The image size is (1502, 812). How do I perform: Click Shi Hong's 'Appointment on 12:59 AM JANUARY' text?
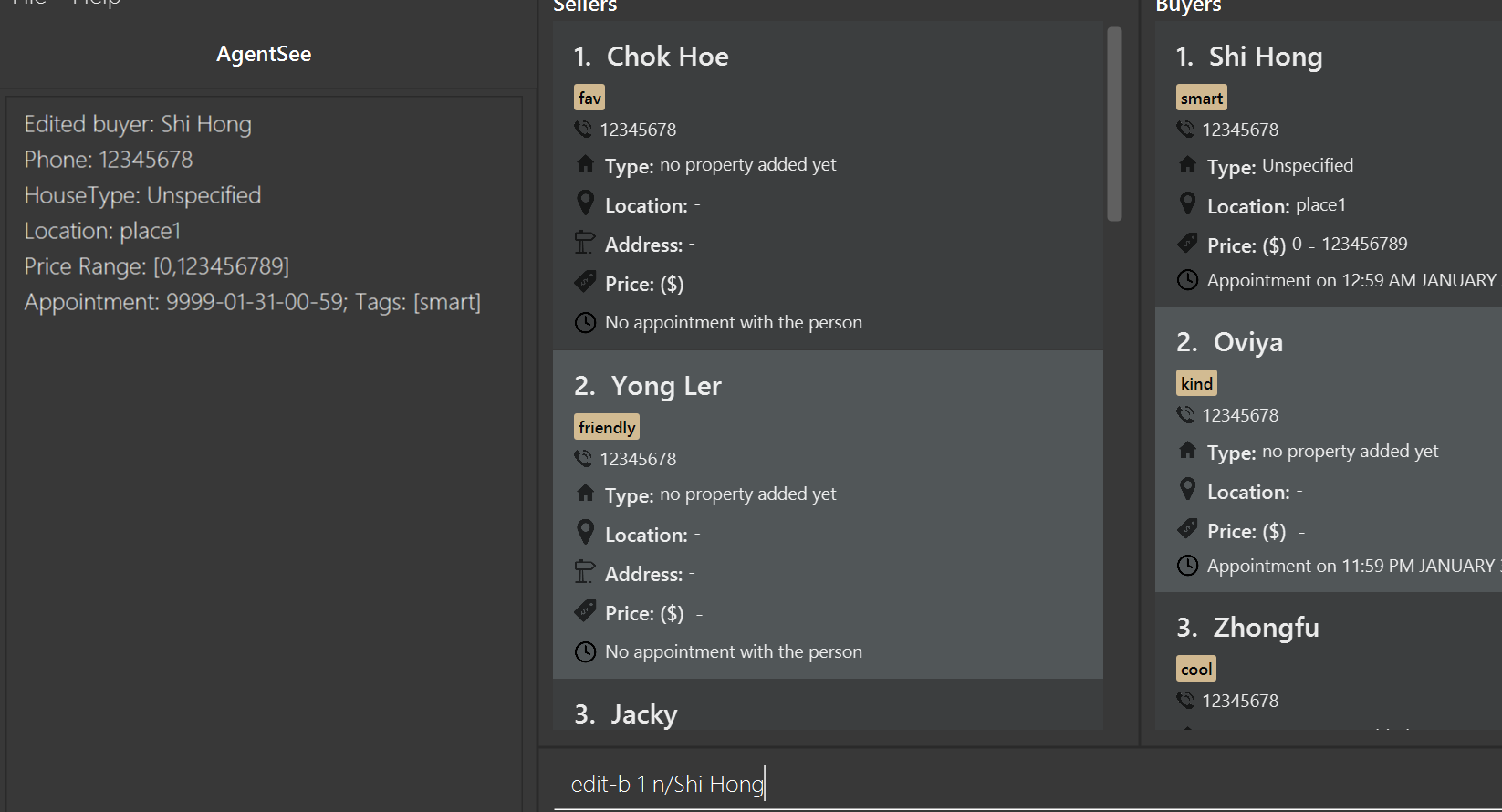1351,280
